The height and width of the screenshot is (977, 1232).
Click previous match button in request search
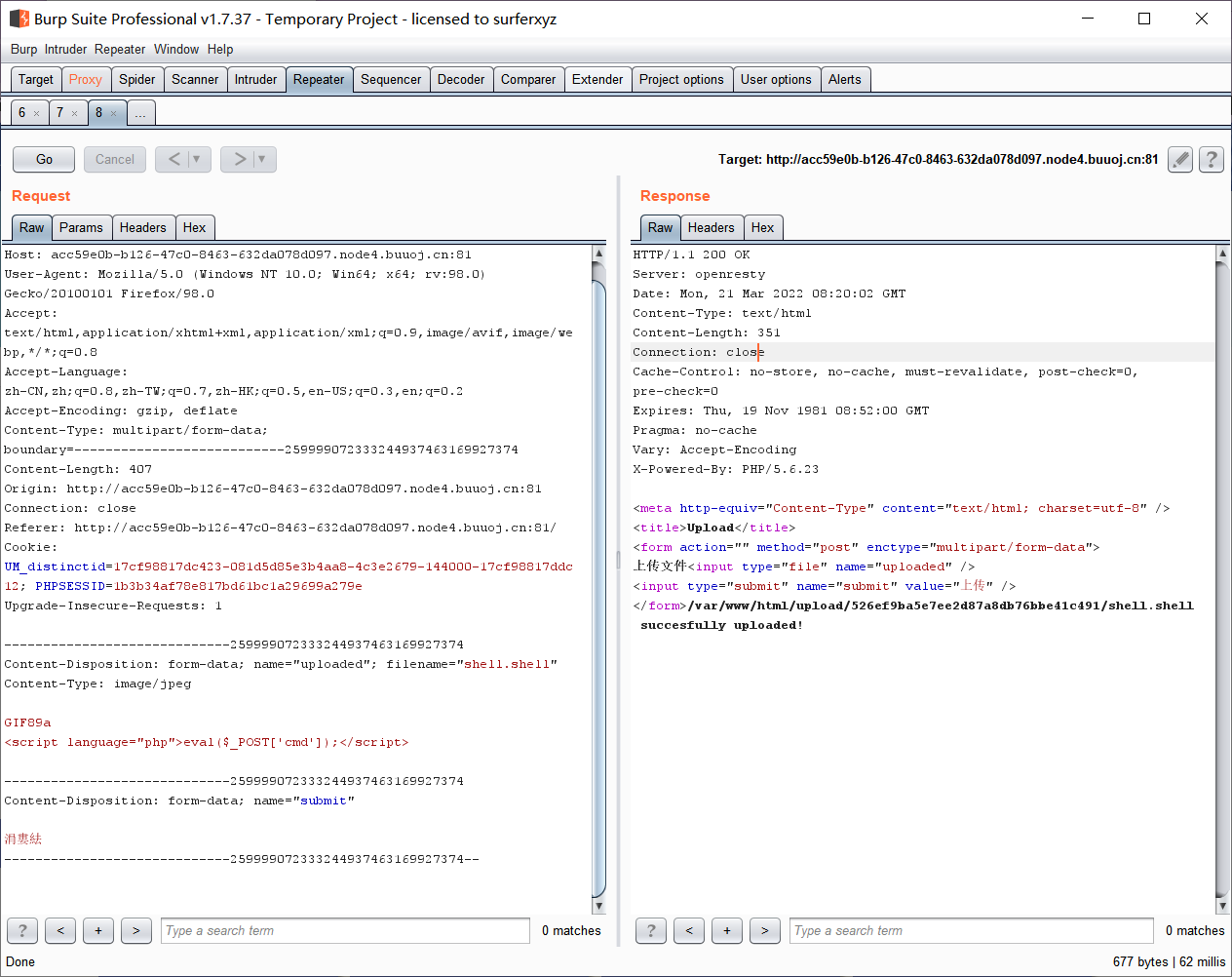60,930
